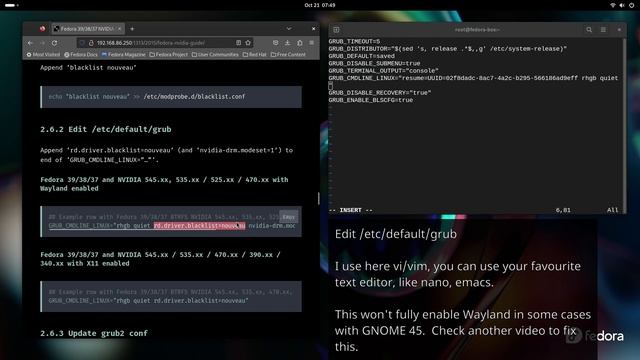Click the X11 GRUB_CMDLINE_LINUX example code line
Viewport: 640px width, 360px height.
pyautogui.click(x=149, y=301)
